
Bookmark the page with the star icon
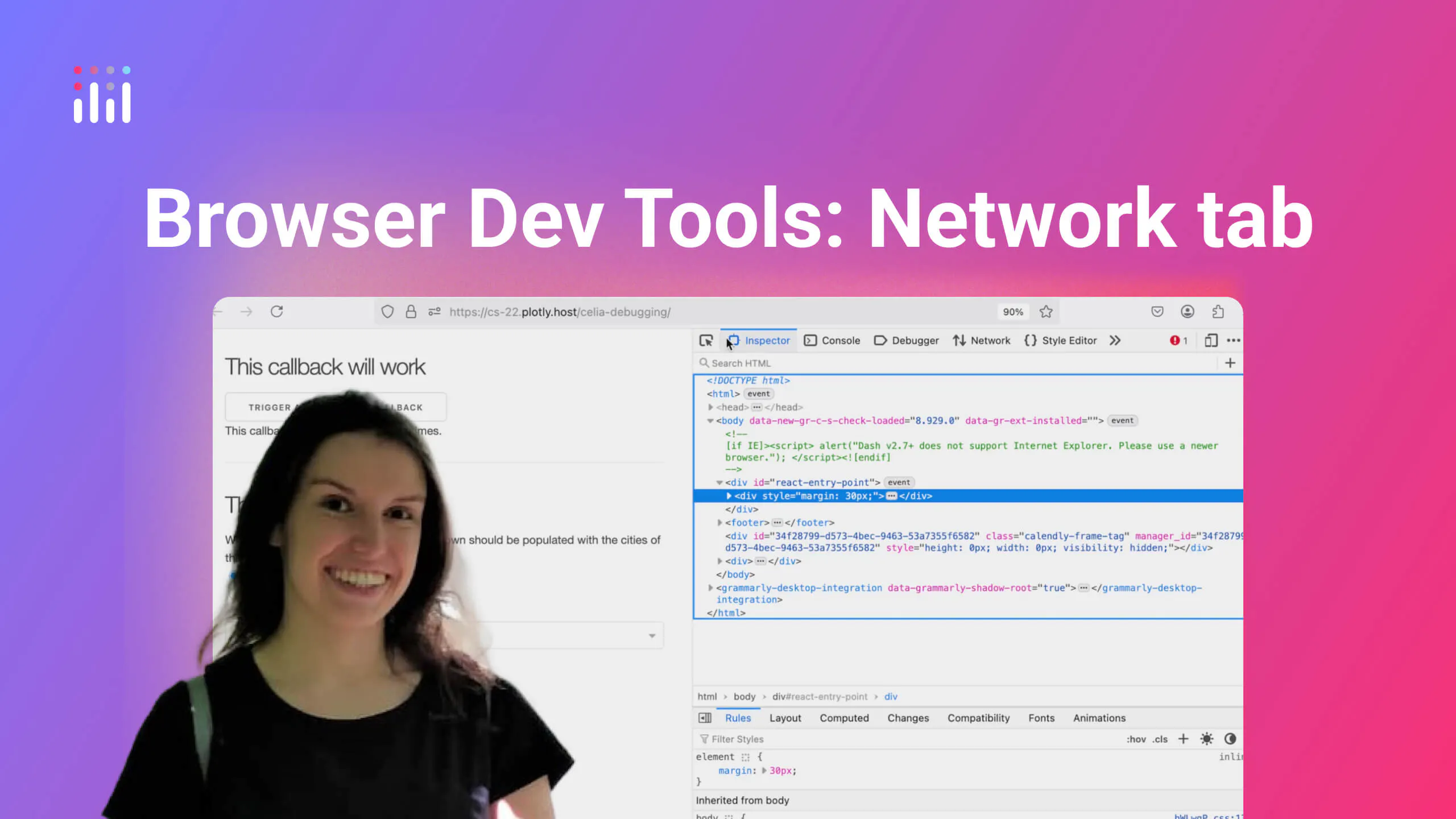pos(1046,312)
